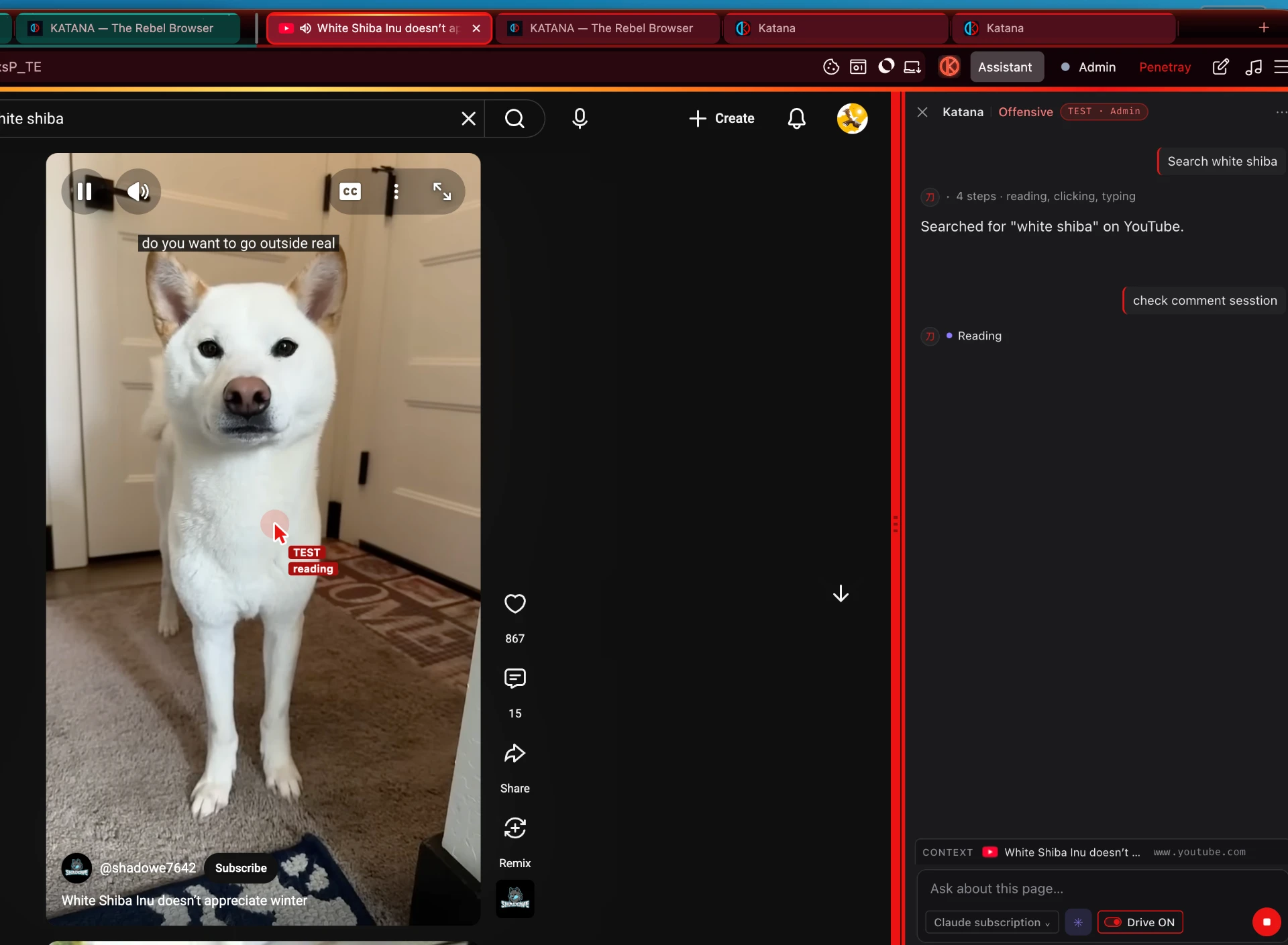This screenshot has width=1288, height=945.
Task: Click the edit note pencil icon
Action: click(x=1220, y=67)
